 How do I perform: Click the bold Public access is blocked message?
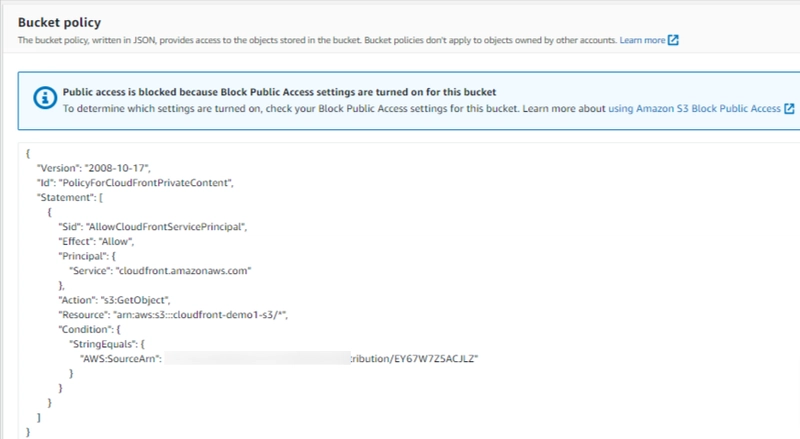(279, 92)
